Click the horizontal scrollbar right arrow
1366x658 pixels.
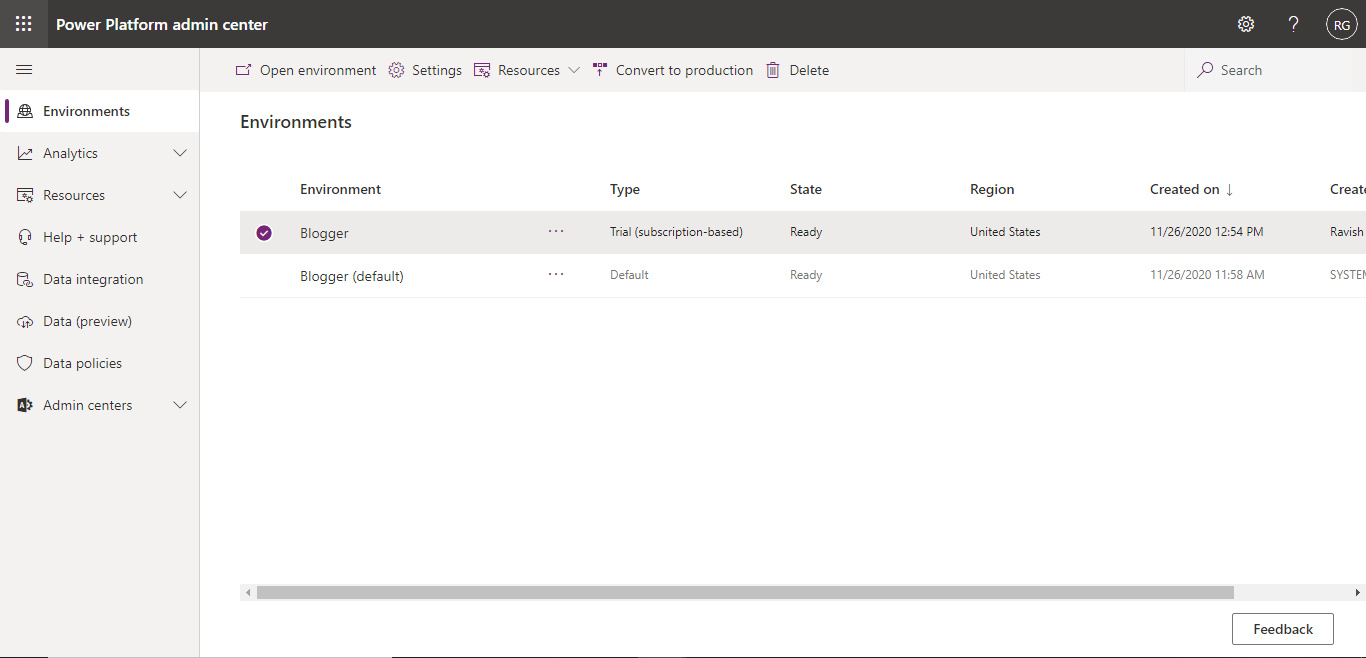[x=1357, y=592]
